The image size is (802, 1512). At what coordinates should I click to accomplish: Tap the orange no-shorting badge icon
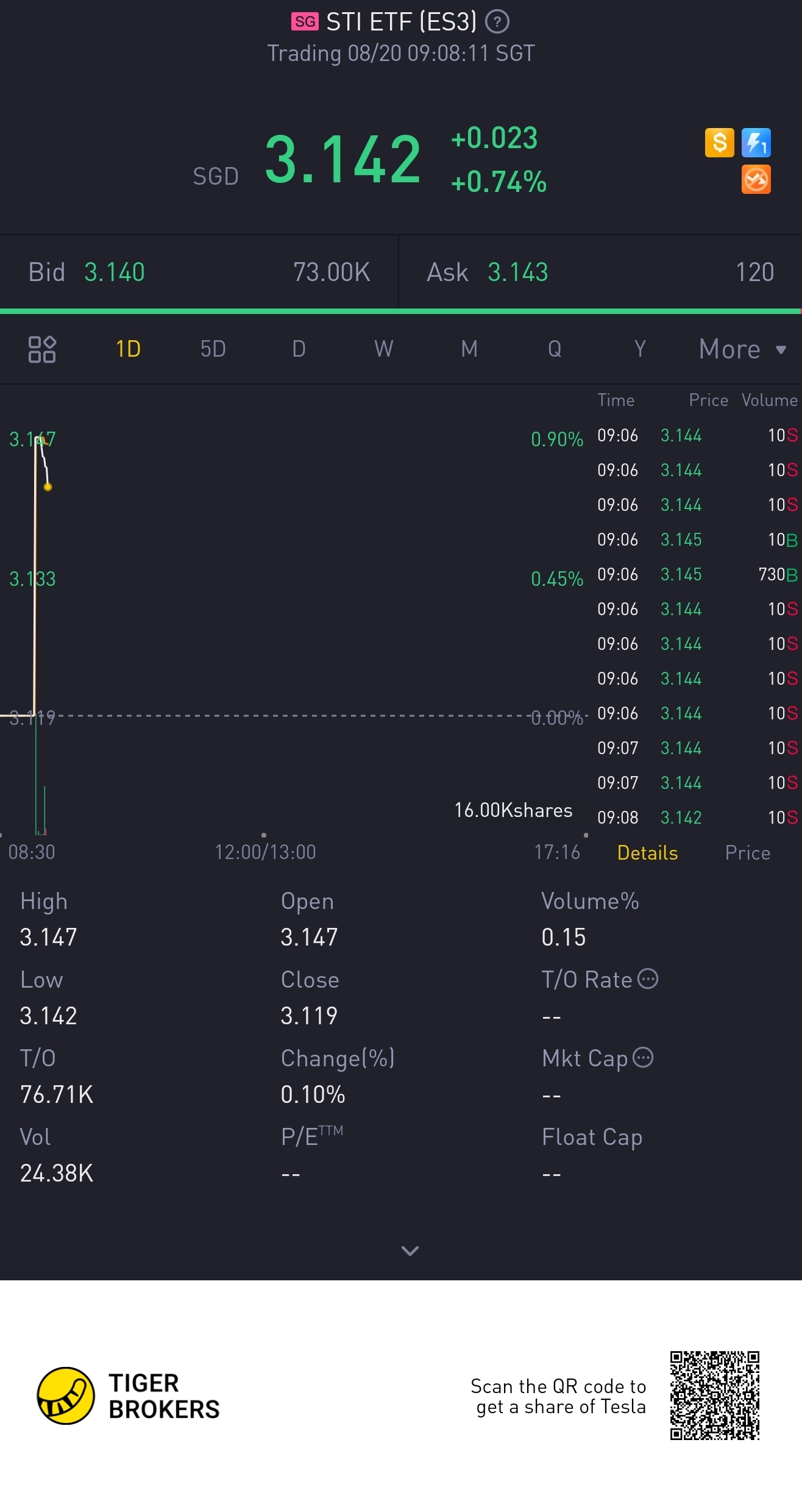pos(756,180)
